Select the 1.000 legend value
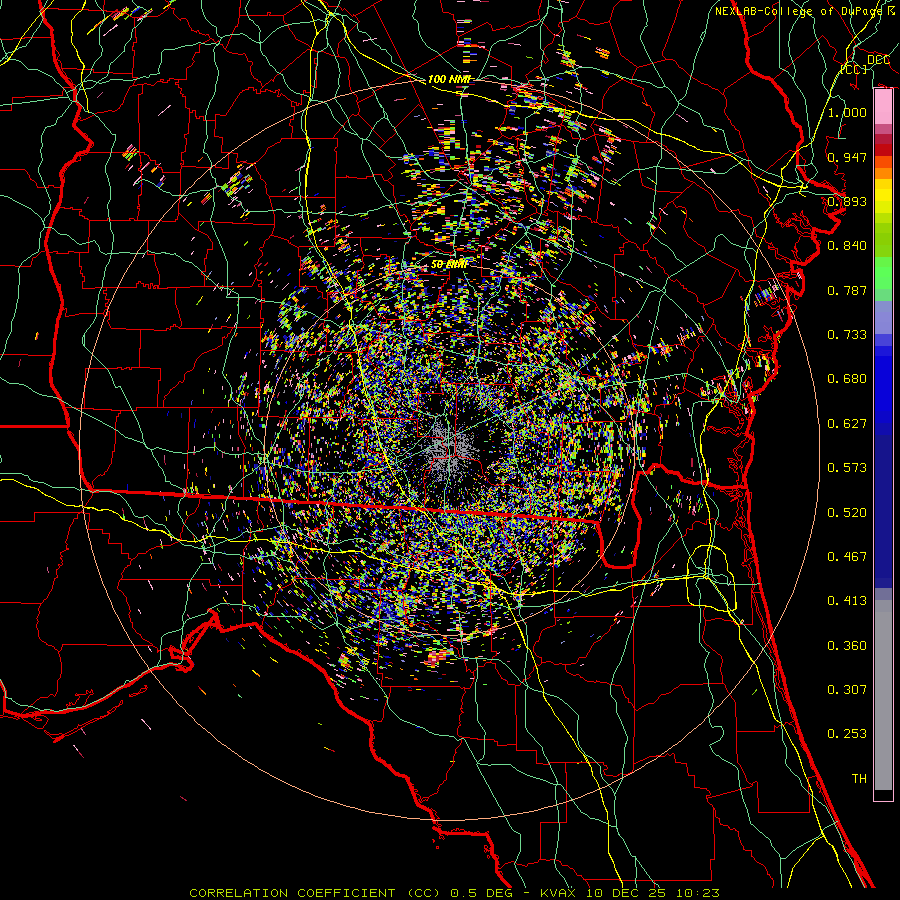 (x=847, y=112)
